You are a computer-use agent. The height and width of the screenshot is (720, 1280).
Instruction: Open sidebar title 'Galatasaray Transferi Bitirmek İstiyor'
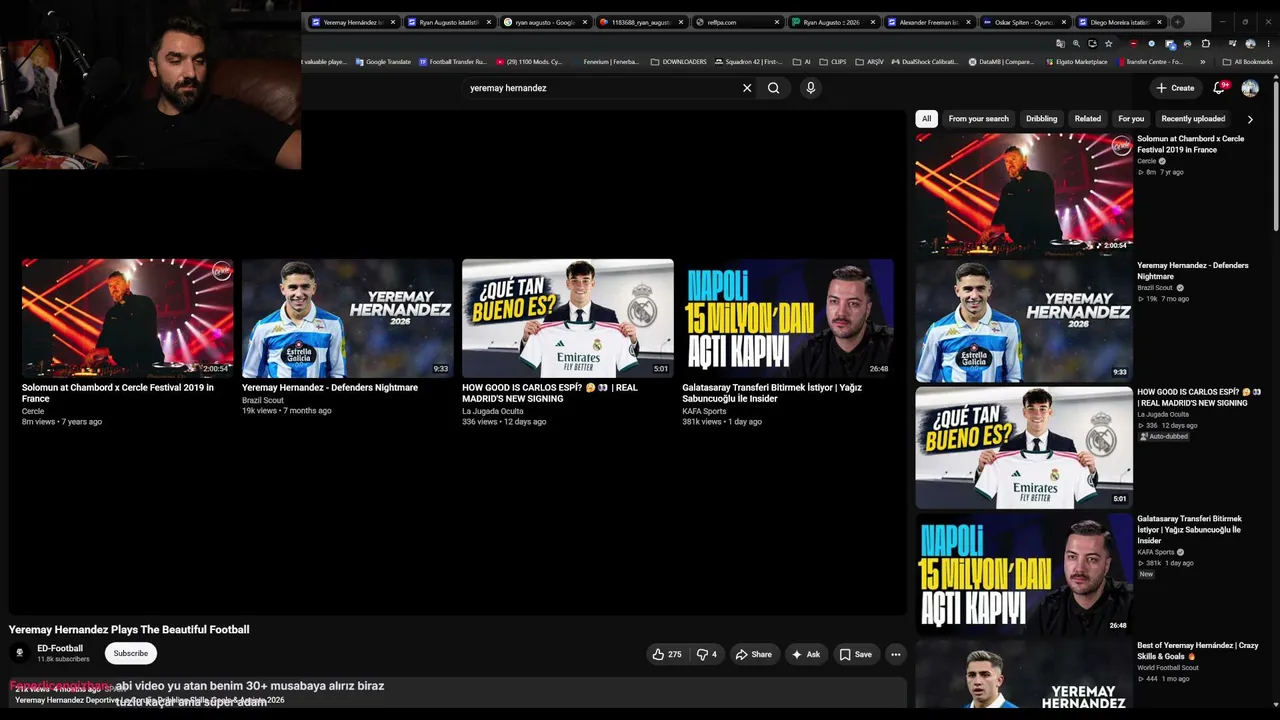click(x=1190, y=530)
